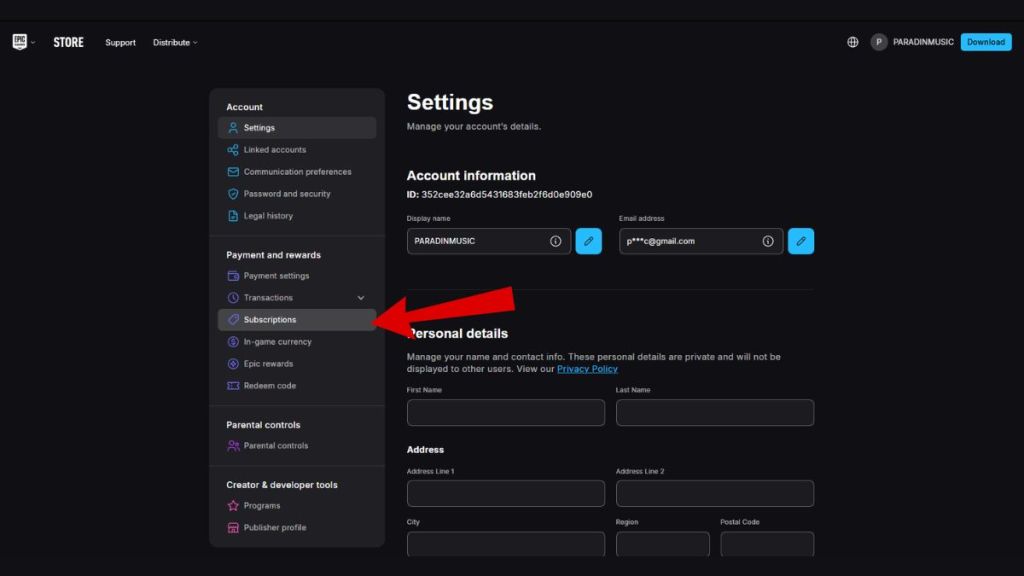
Task: Click the City input field
Action: (505, 544)
